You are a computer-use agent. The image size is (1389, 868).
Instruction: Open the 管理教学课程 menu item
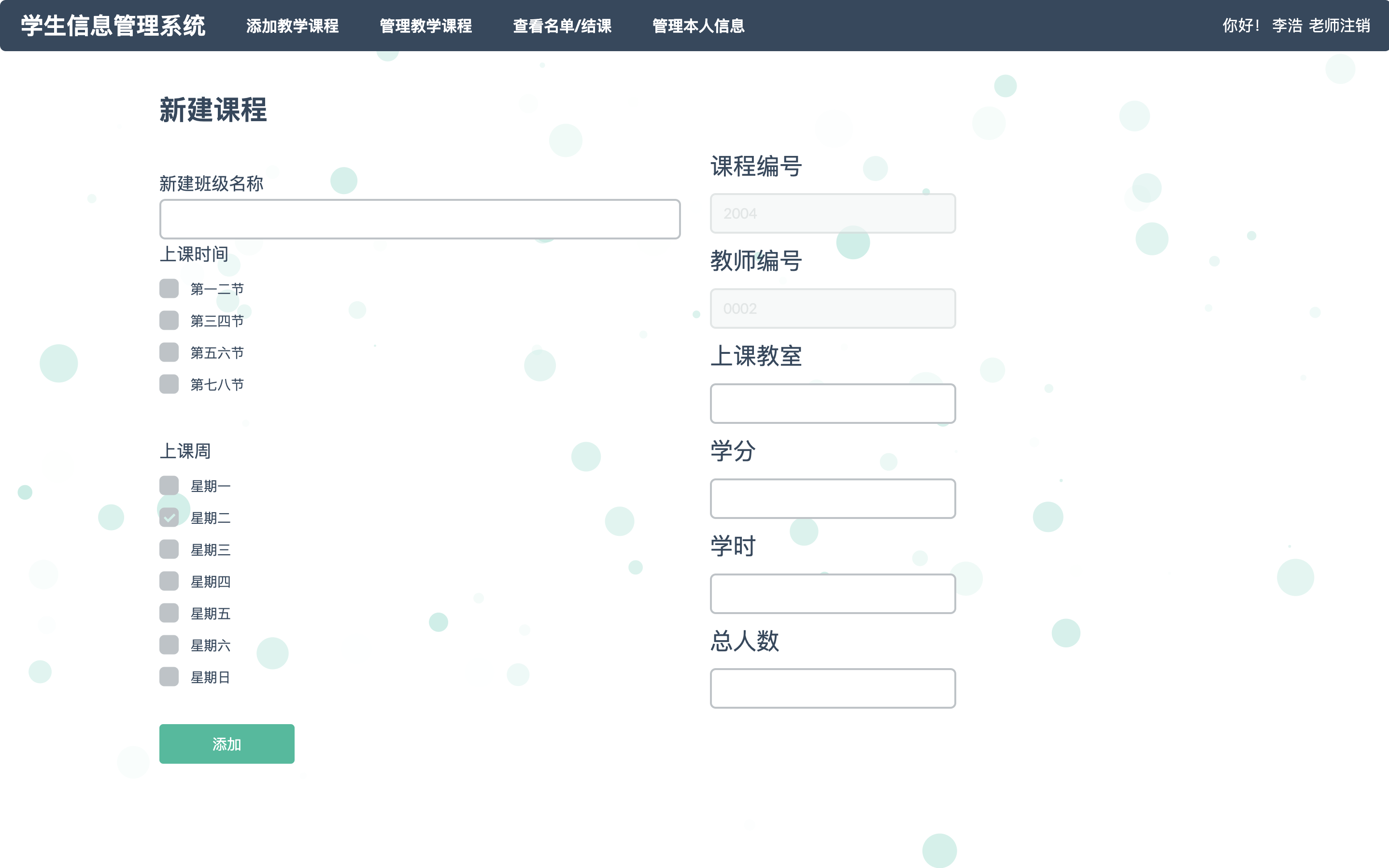pyautogui.click(x=426, y=26)
